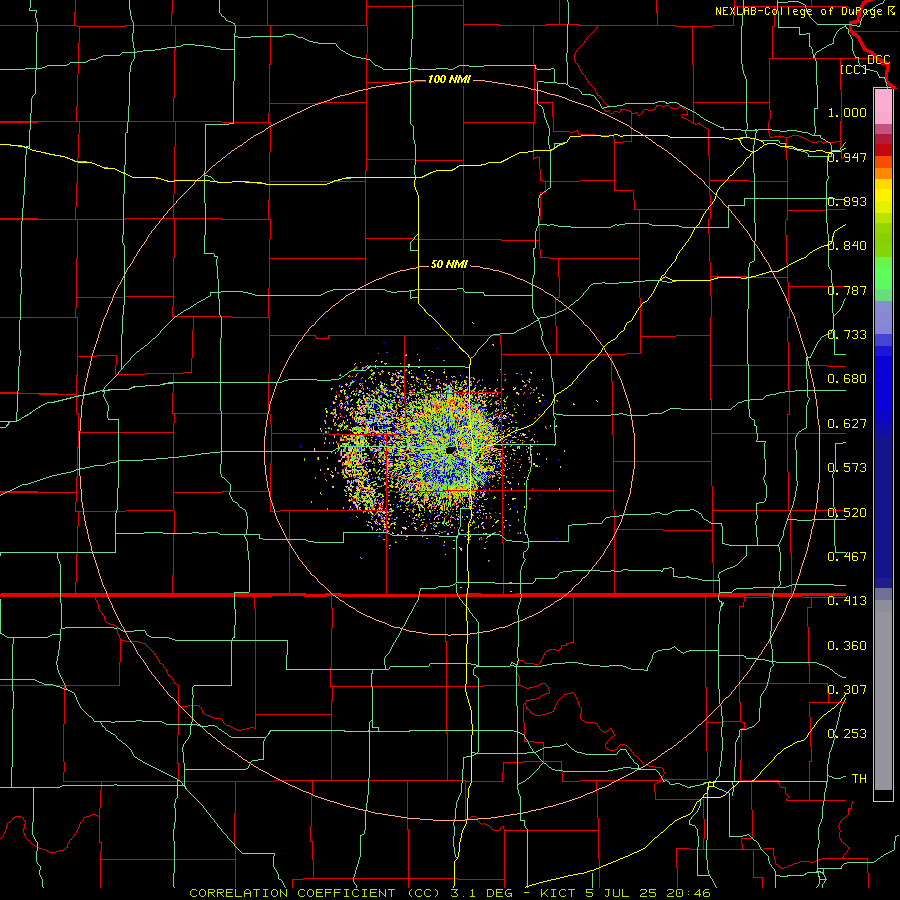Select the 0.787 legend value

tap(847, 290)
